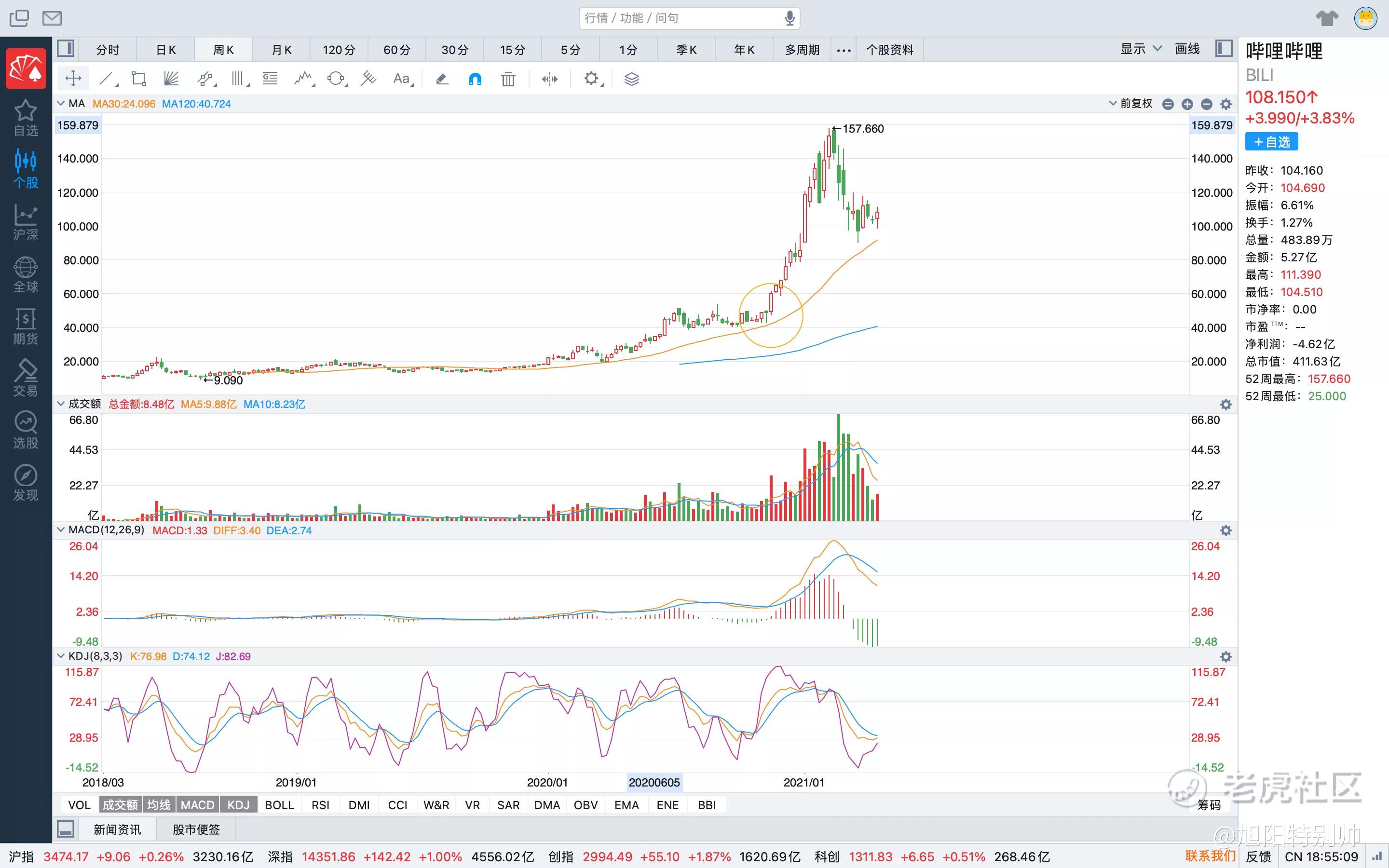Open MACD panel settings gear
Viewport: 1389px width, 868px height.
(1226, 530)
